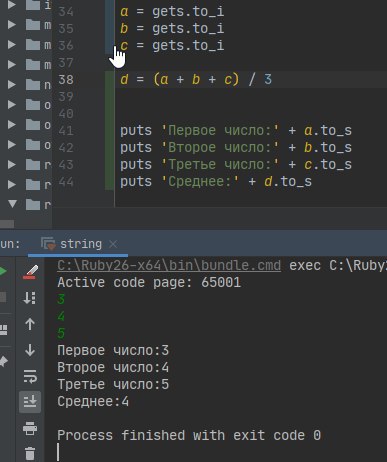Click console output 'Второе число:4'
Image resolution: width=387 pixels, height=462 pixels.
tap(113, 367)
